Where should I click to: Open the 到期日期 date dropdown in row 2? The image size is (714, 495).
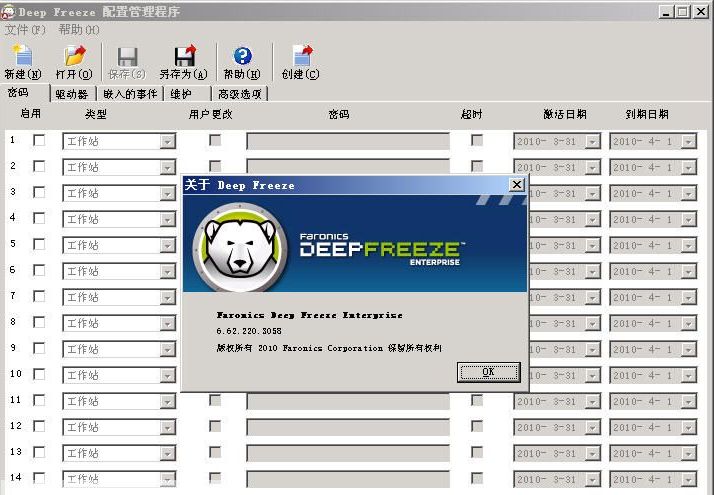[x=688, y=168]
